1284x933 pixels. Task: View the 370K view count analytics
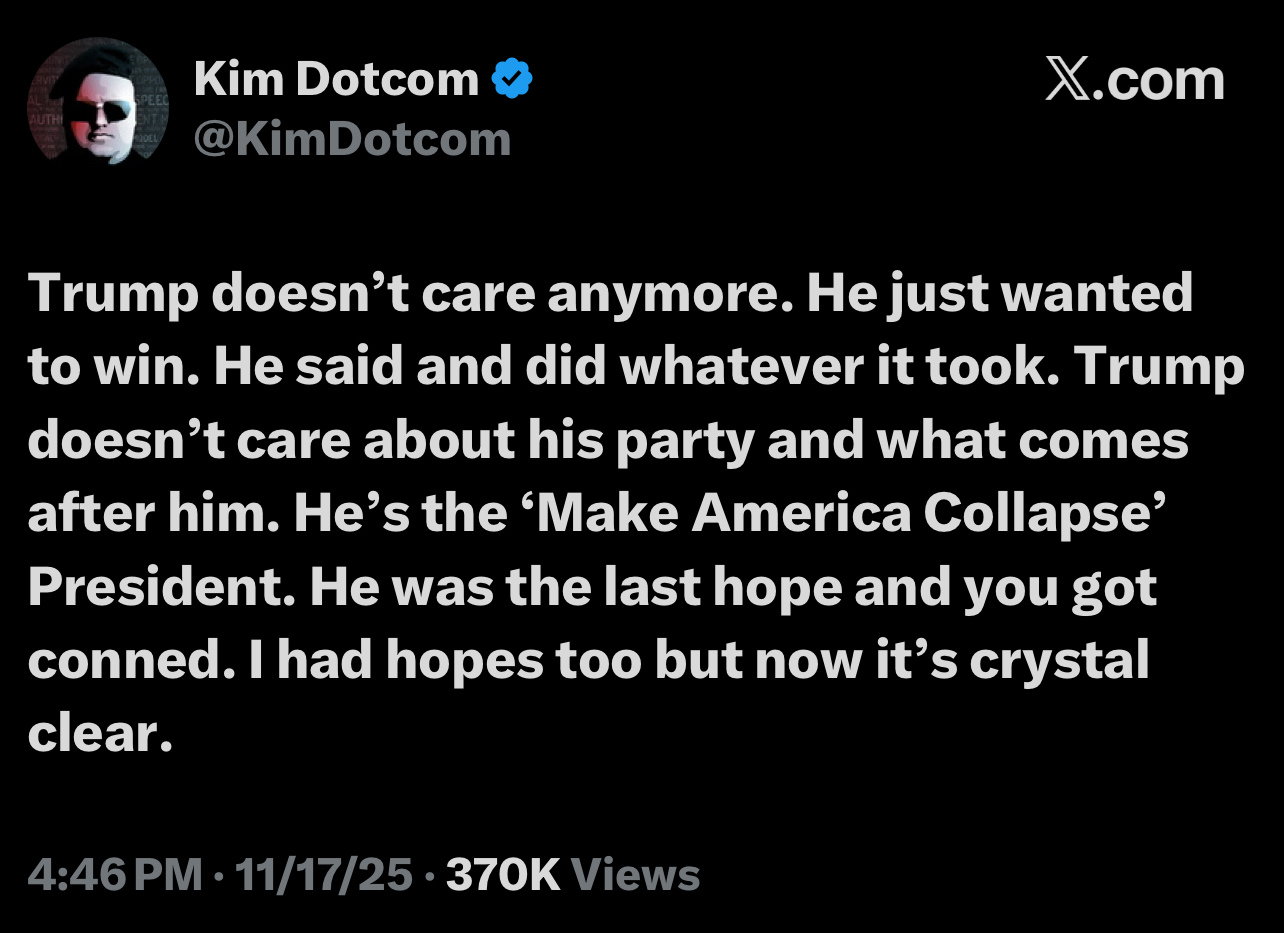coord(502,875)
